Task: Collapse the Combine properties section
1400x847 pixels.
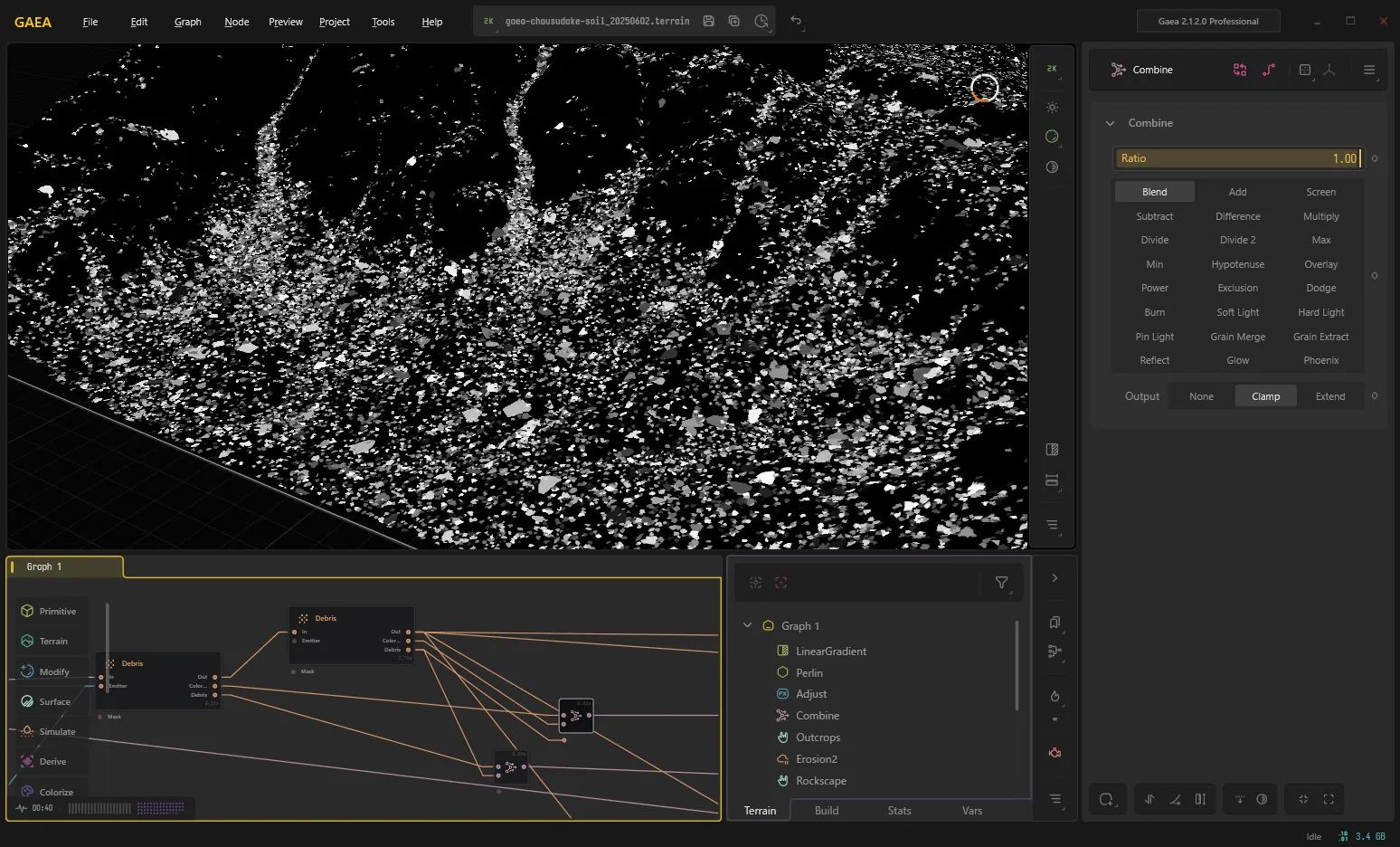Action: click(x=1110, y=123)
